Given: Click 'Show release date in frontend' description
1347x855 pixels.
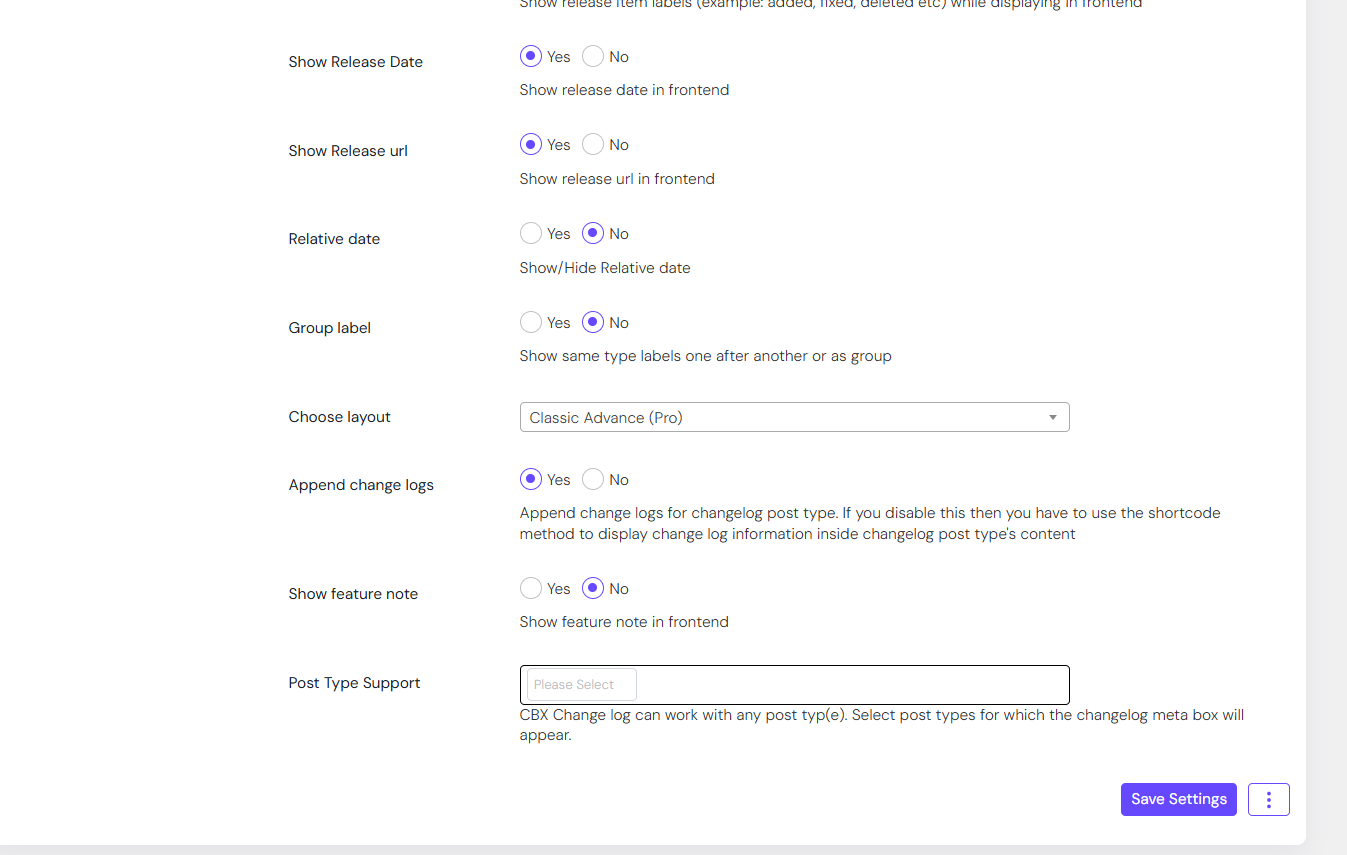Looking at the screenshot, I should click(624, 90).
